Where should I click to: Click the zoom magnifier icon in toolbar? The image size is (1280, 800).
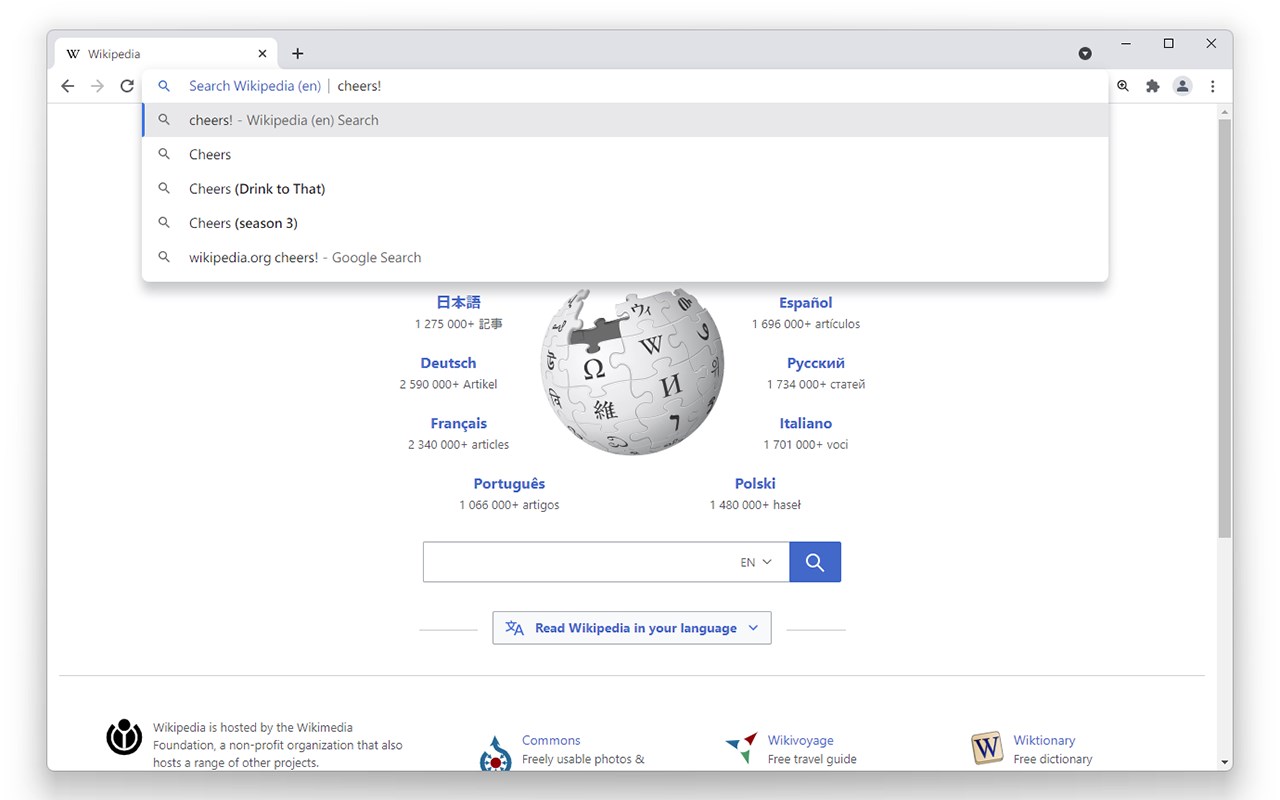point(1123,86)
